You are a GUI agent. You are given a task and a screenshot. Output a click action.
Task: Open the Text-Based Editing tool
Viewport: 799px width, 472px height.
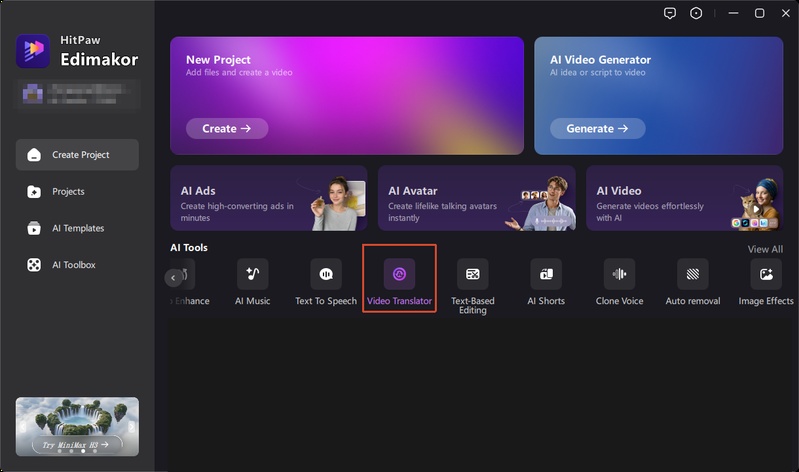[x=473, y=286]
